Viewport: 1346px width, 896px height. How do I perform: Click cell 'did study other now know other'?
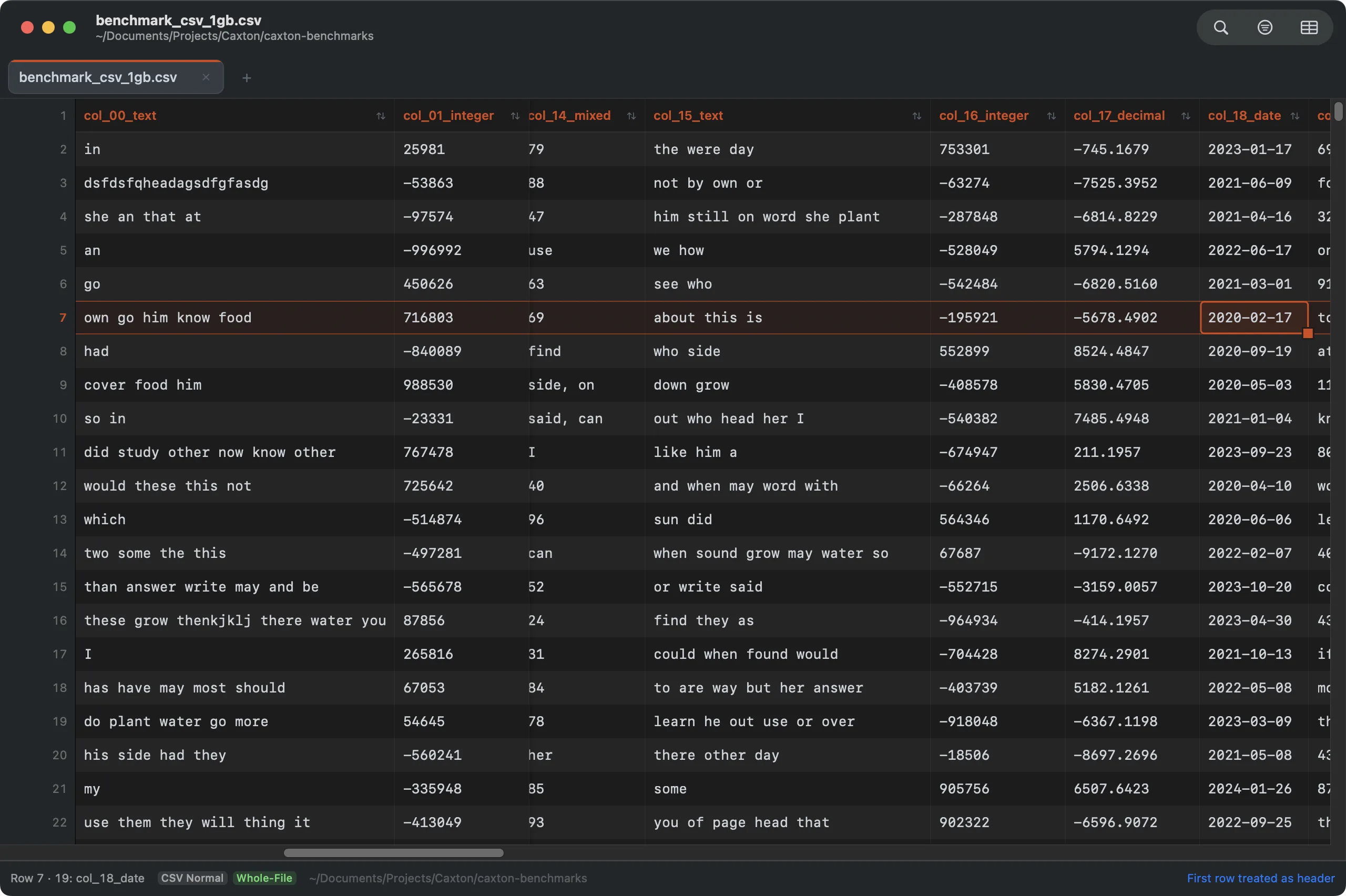(x=235, y=452)
